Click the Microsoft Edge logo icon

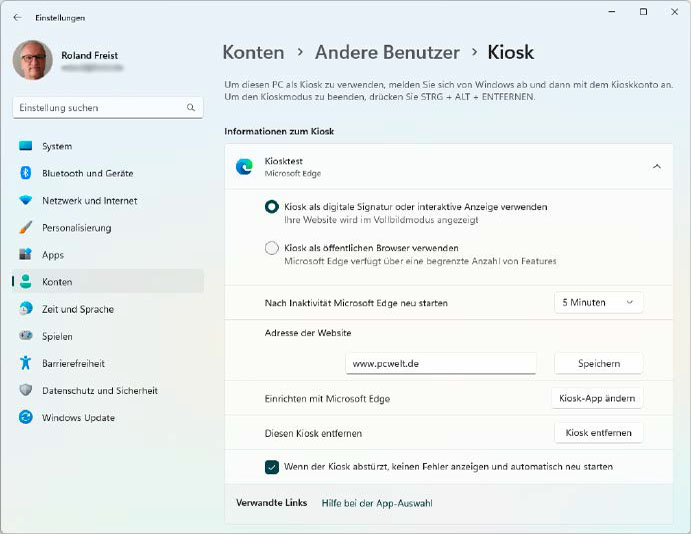coord(244,167)
